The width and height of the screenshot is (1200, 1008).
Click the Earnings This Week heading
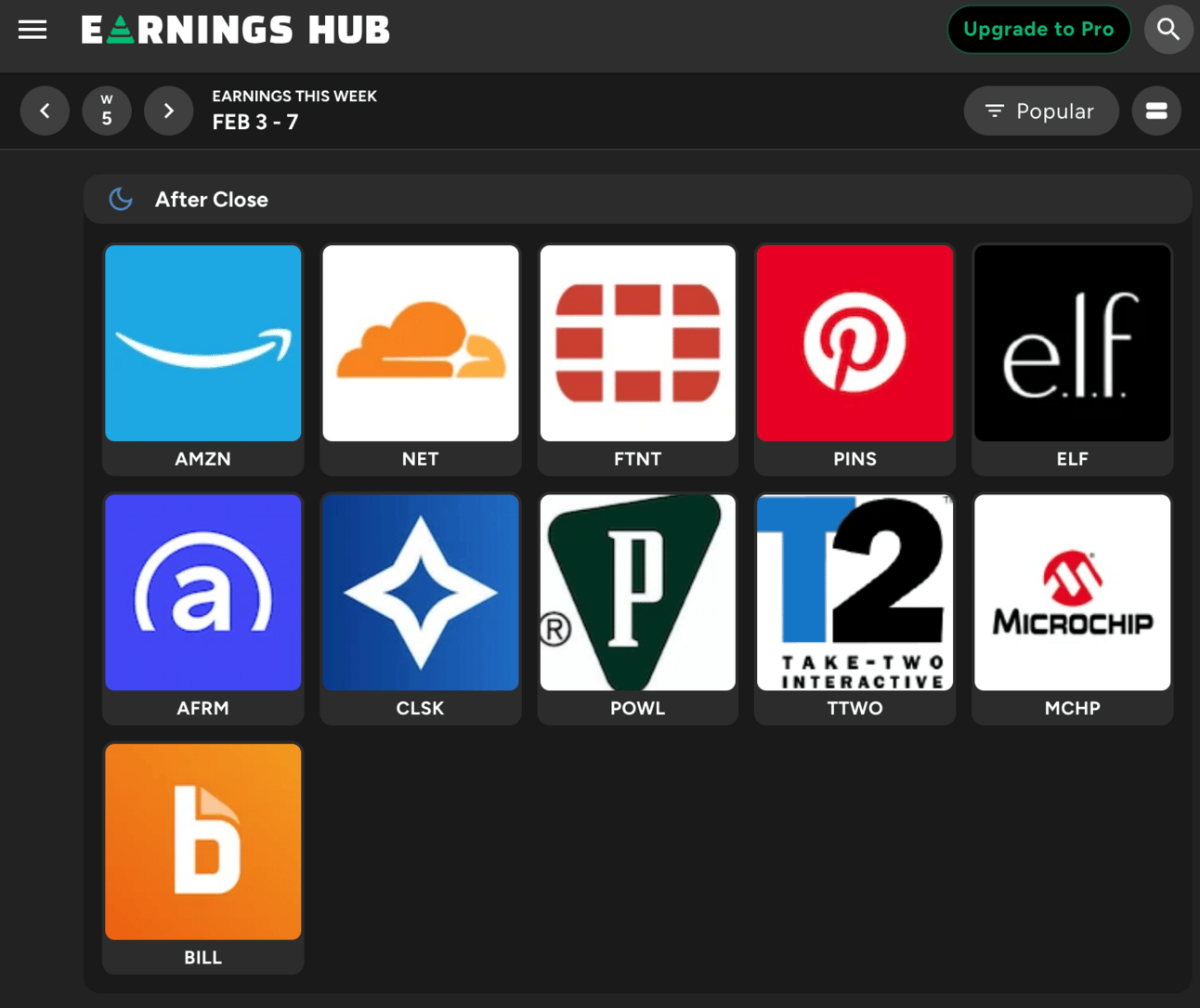pyautogui.click(x=294, y=96)
